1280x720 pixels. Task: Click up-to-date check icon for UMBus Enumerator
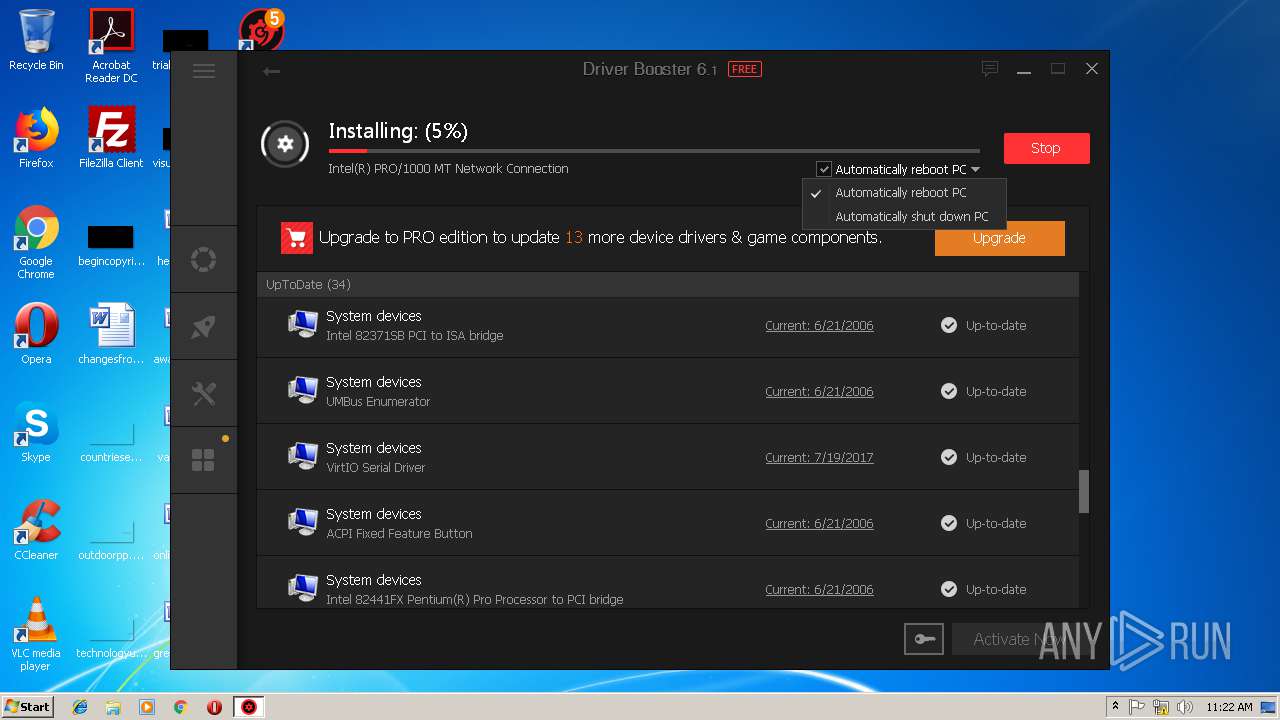(949, 391)
